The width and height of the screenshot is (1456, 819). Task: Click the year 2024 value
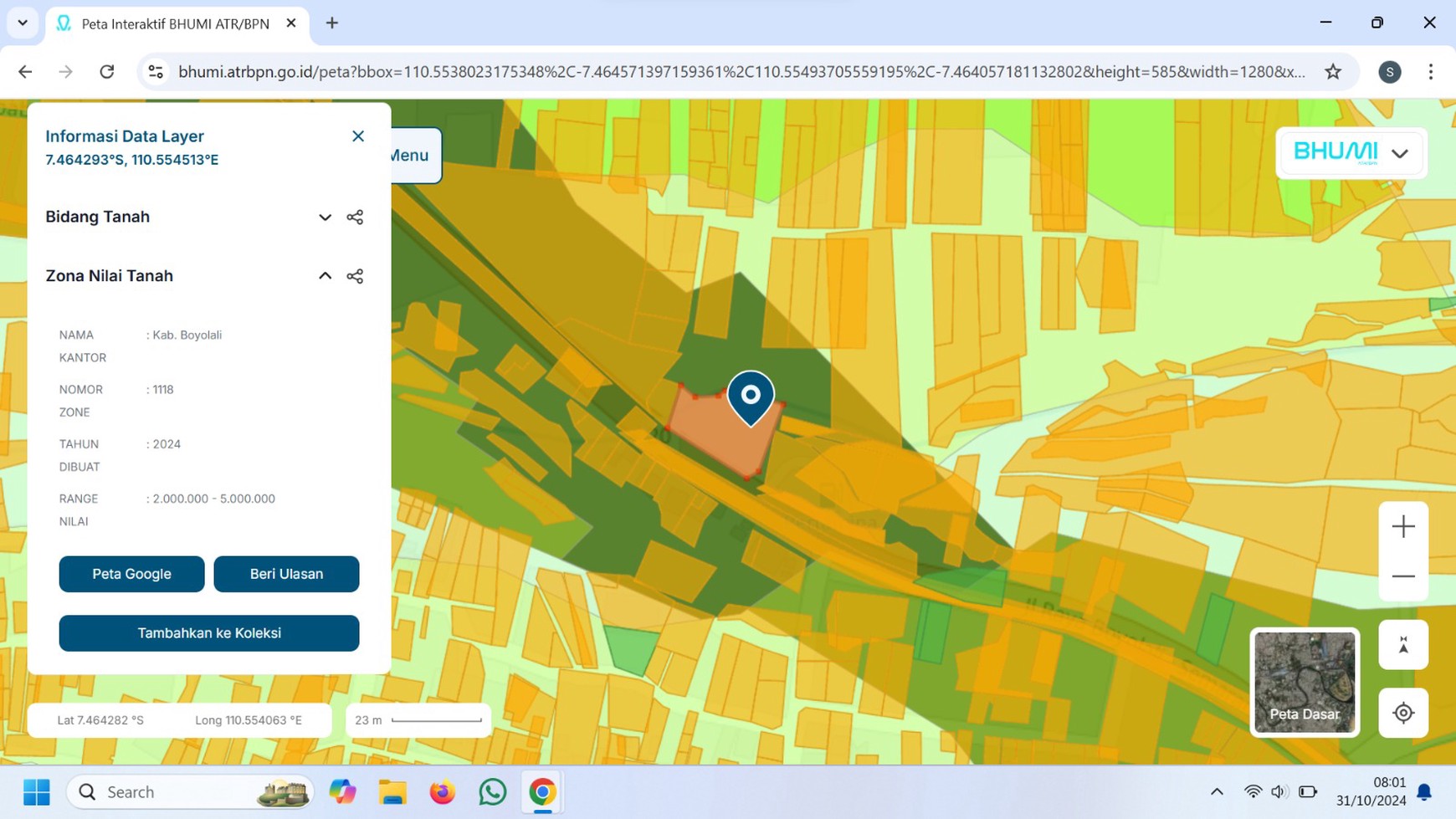[167, 444]
